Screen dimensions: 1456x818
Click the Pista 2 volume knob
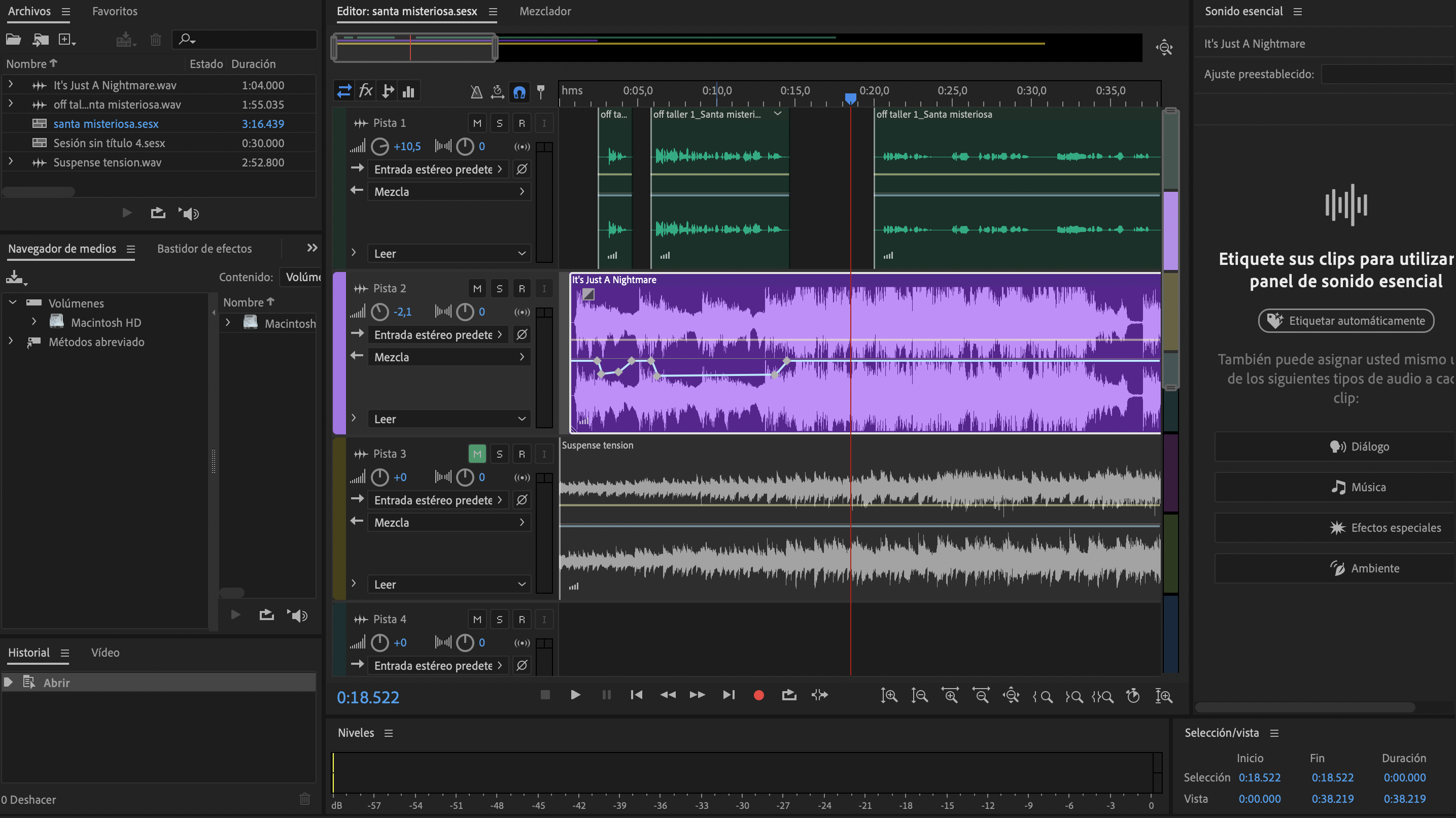point(379,312)
